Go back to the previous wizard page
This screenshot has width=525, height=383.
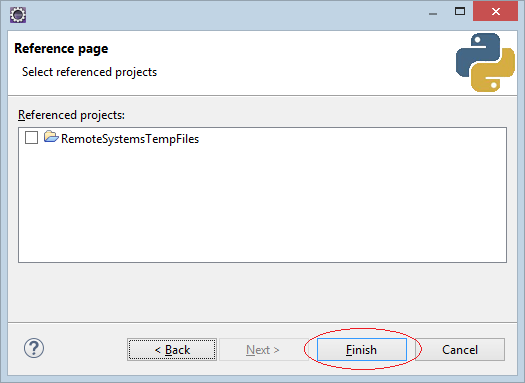click(x=172, y=350)
